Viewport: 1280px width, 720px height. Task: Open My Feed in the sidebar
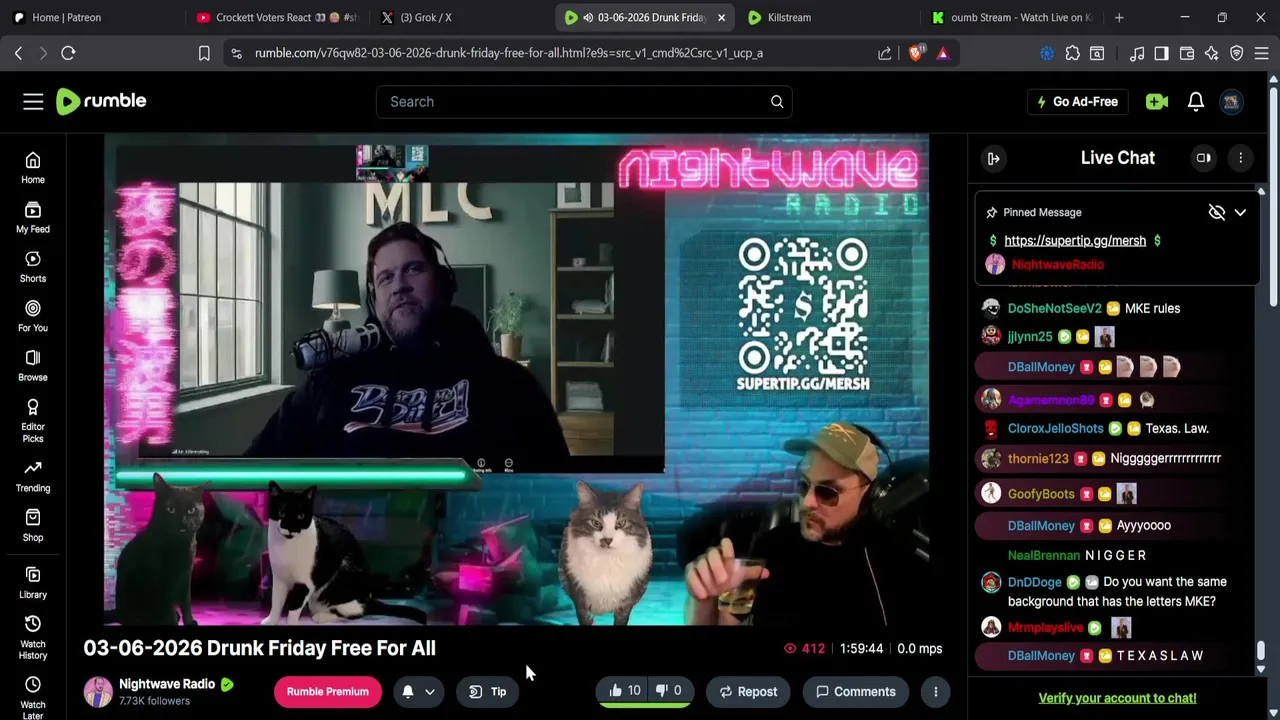click(33, 218)
